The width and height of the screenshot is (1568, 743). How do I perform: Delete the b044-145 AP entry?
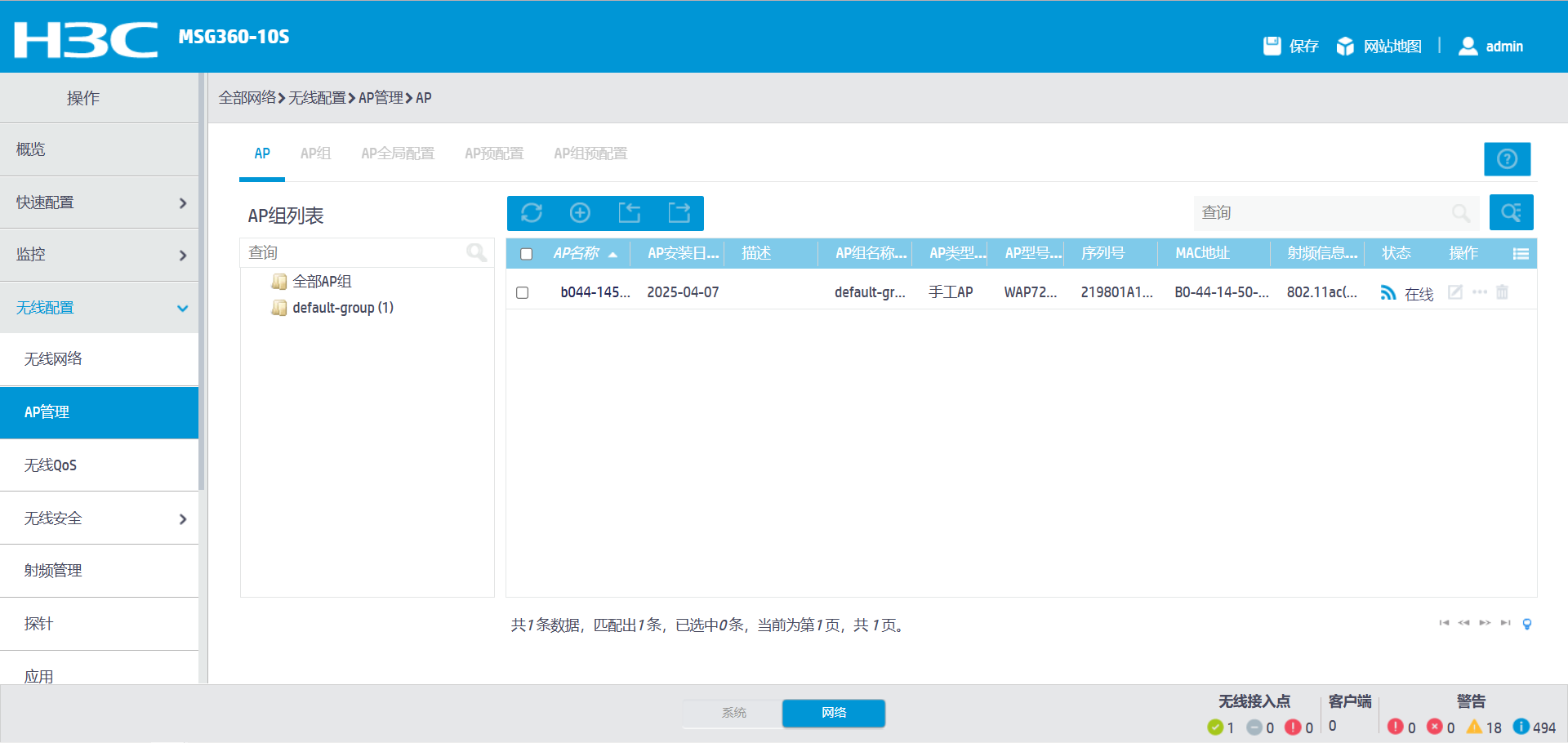click(x=1502, y=291)
